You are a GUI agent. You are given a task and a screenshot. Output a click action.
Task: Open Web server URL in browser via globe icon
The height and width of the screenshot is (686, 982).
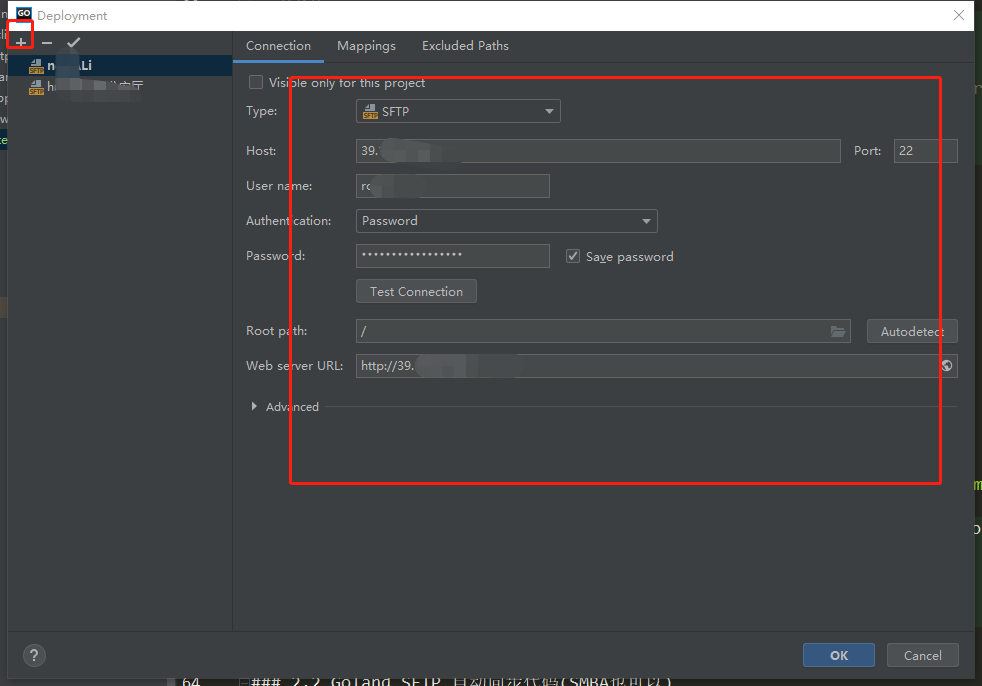coord(946,365)
